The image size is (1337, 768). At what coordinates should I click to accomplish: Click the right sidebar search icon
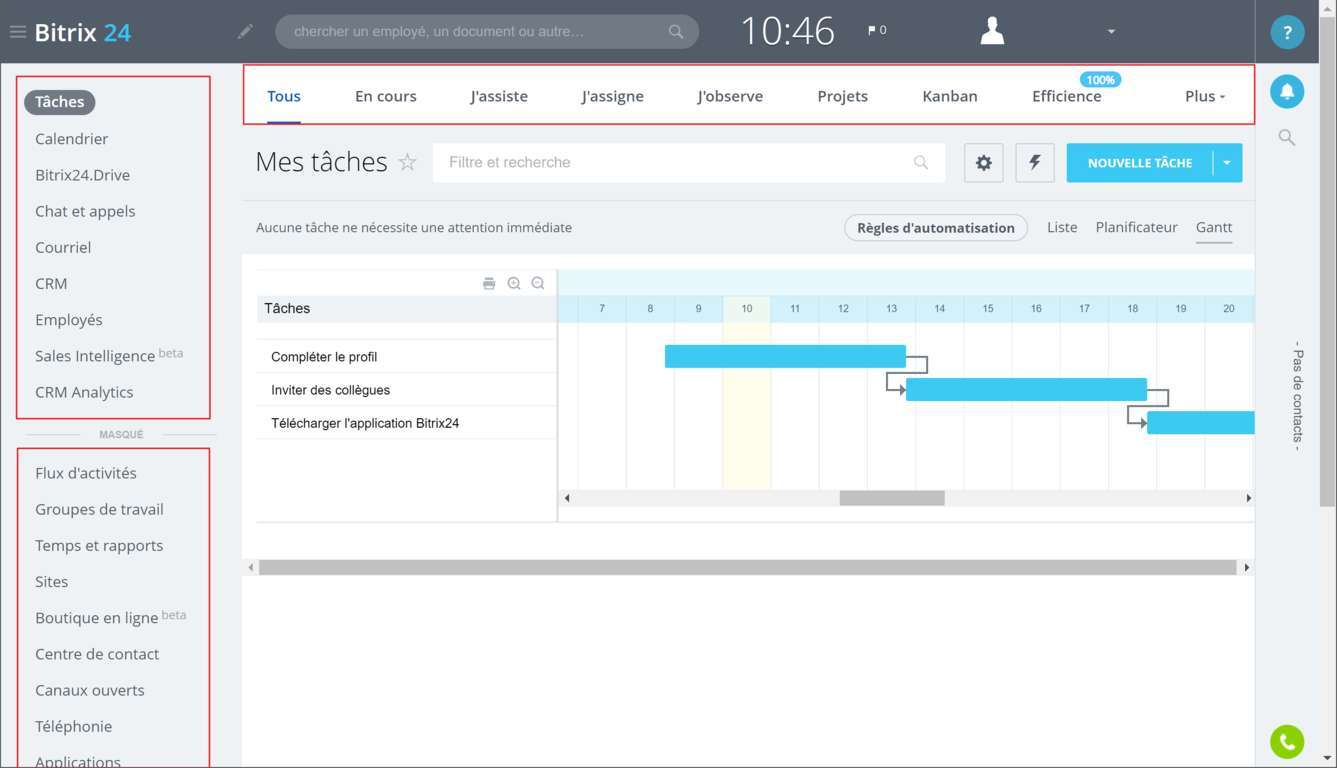(1287, 138)
